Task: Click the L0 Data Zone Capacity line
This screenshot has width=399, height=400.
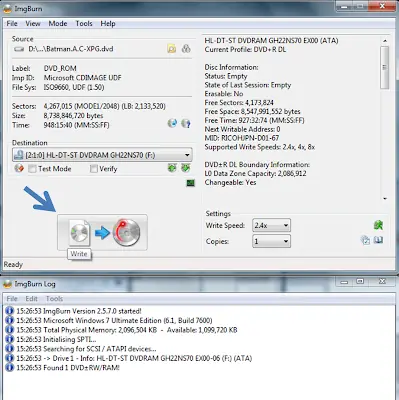Action: (255, 173)
